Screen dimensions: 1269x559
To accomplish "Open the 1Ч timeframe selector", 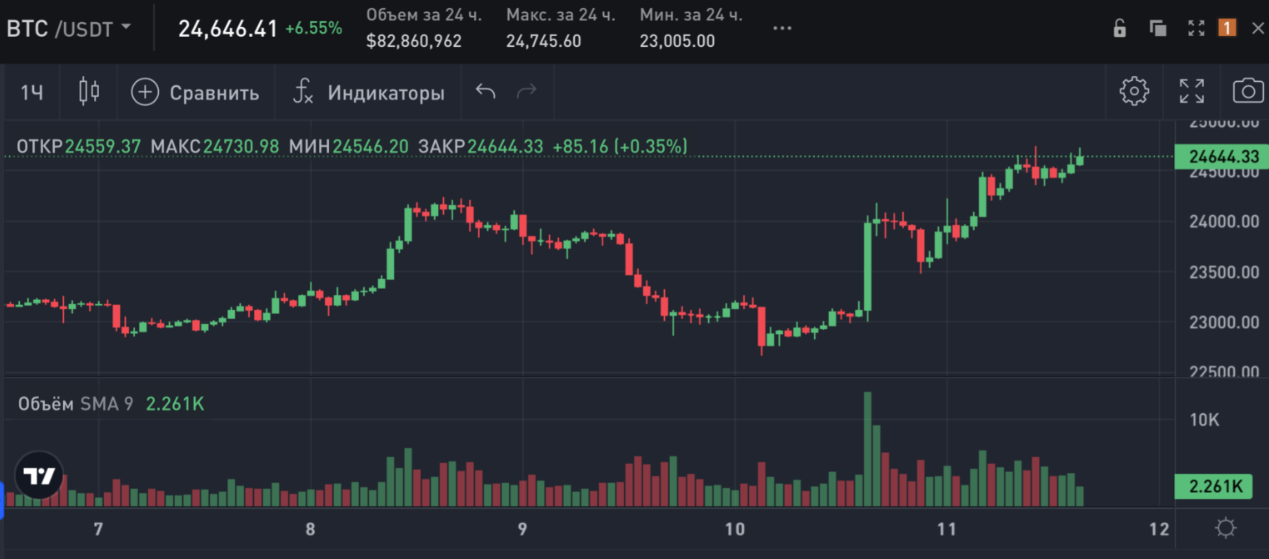I will tap(32, 93).
